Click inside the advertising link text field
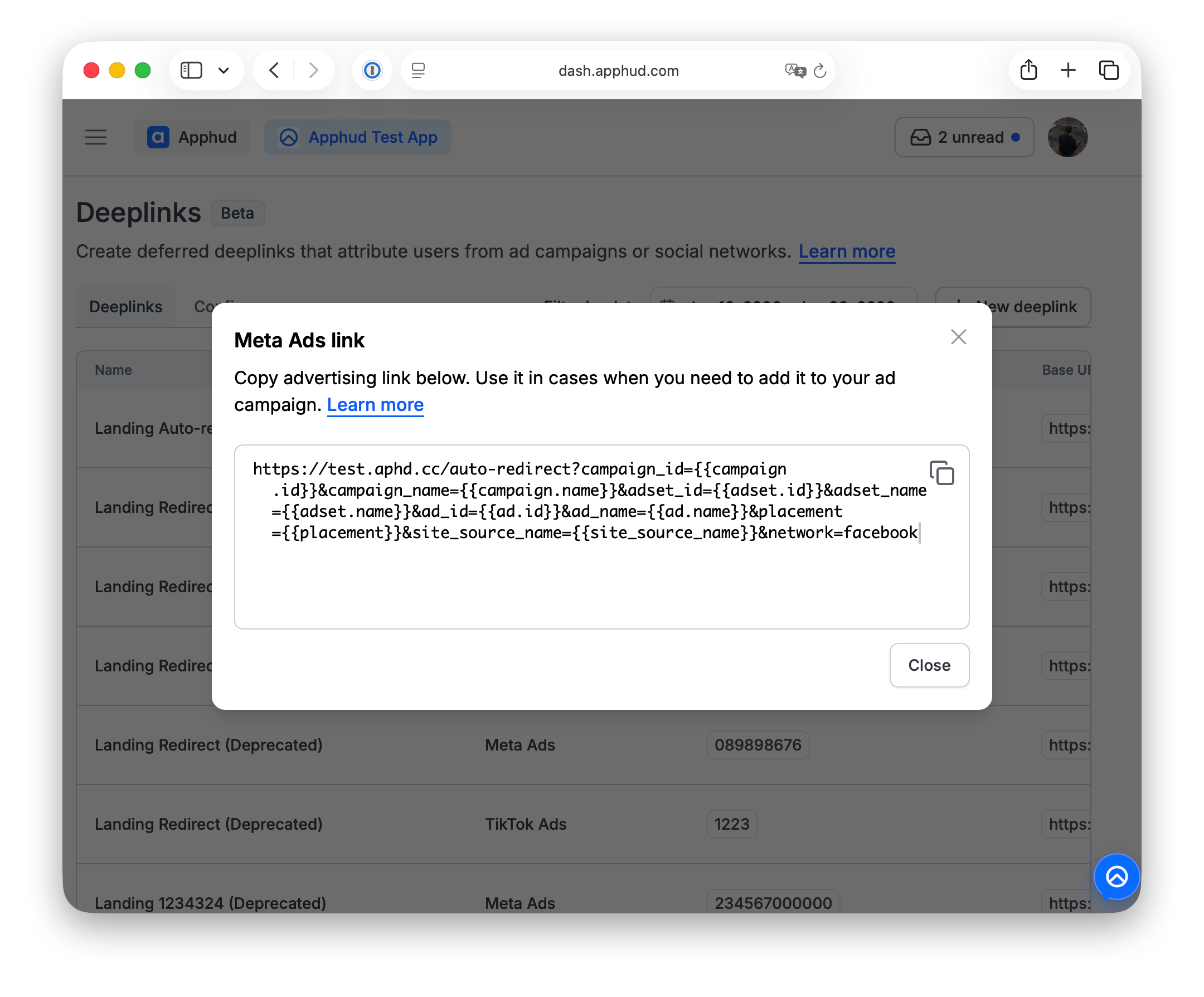The width and height of the screenshot is (1204, 997). coord(601,536)
